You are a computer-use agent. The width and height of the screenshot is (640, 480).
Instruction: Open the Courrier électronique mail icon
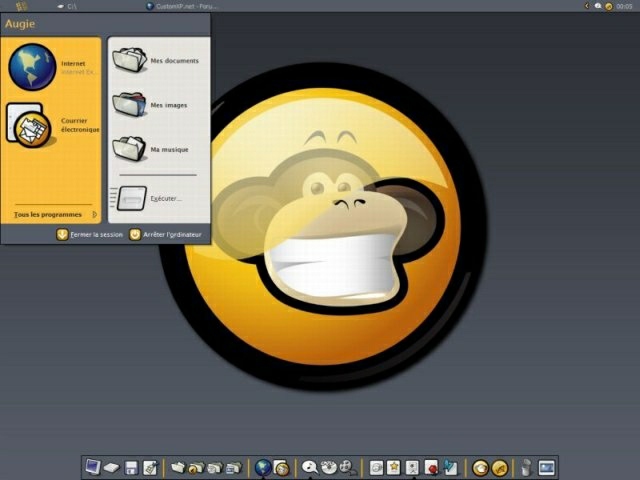30,126
